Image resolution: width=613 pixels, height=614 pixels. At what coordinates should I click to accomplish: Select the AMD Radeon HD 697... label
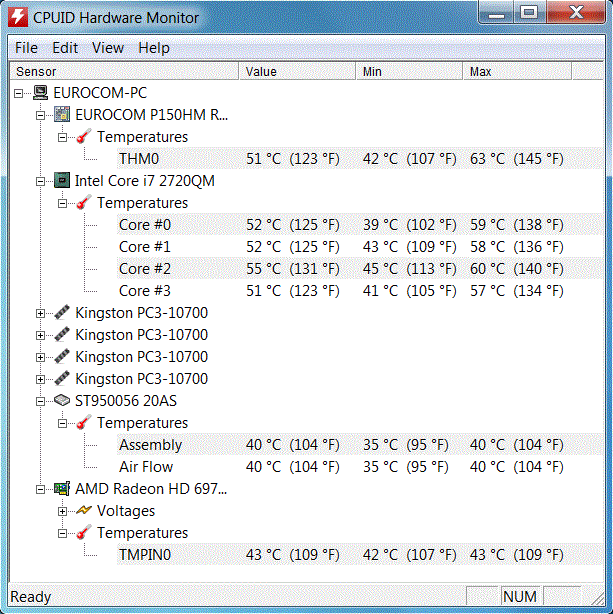point(151,489)
